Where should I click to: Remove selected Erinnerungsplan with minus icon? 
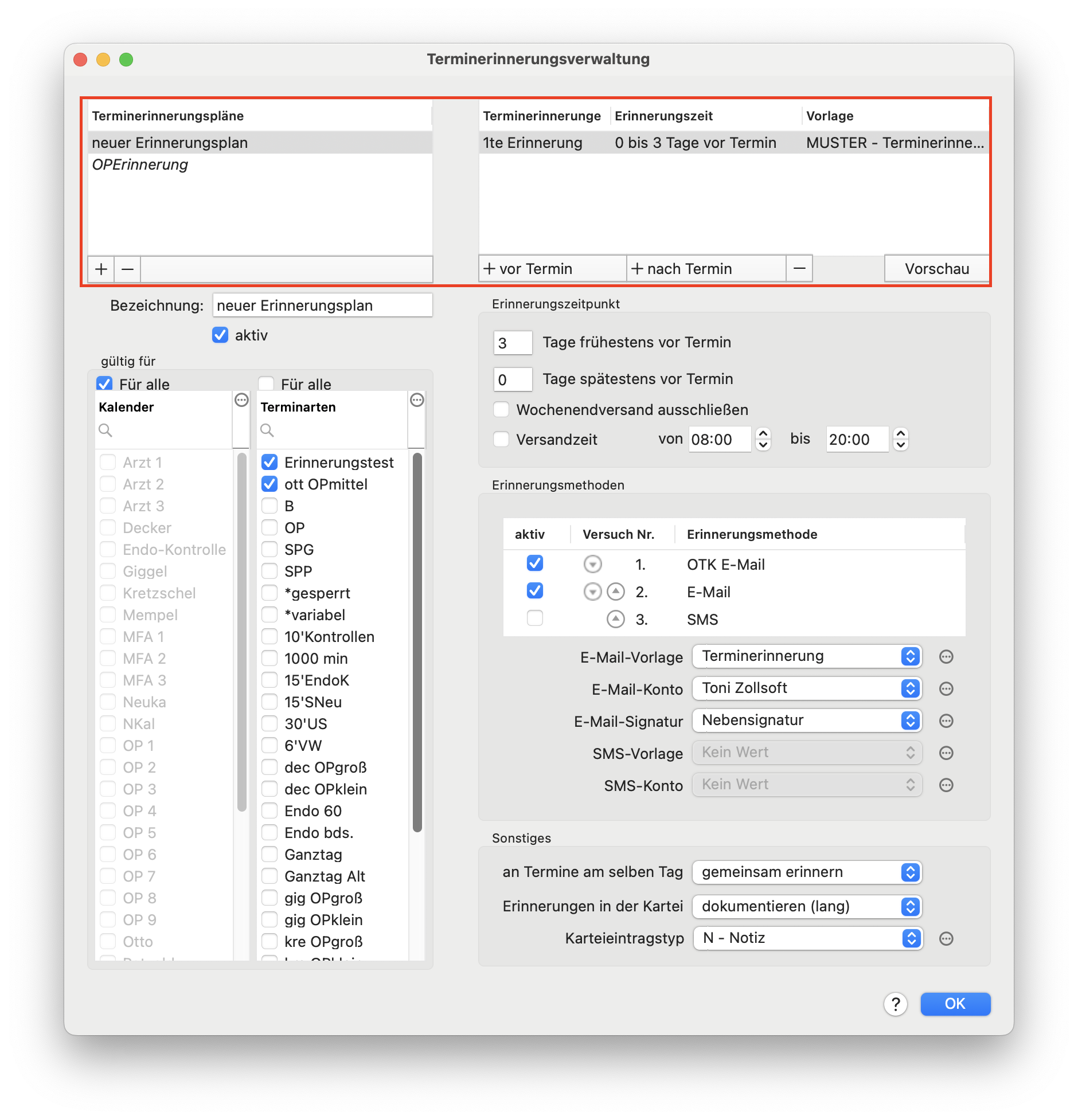(128, 269)
